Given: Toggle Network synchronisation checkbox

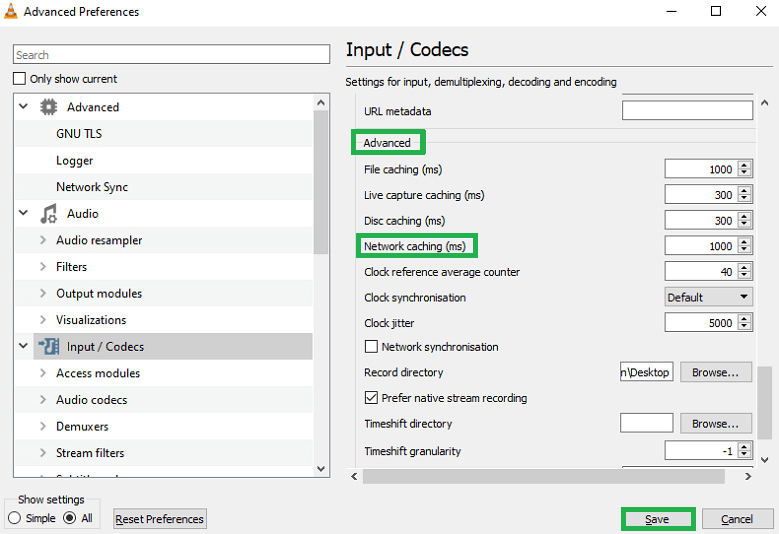Looking at the screenshot, I should 371,347.
